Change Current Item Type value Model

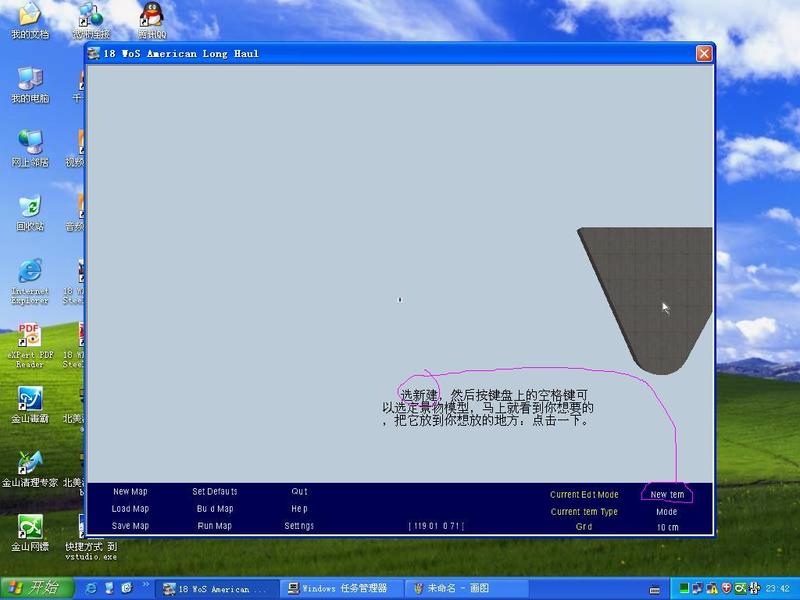(x=667, y=512)
